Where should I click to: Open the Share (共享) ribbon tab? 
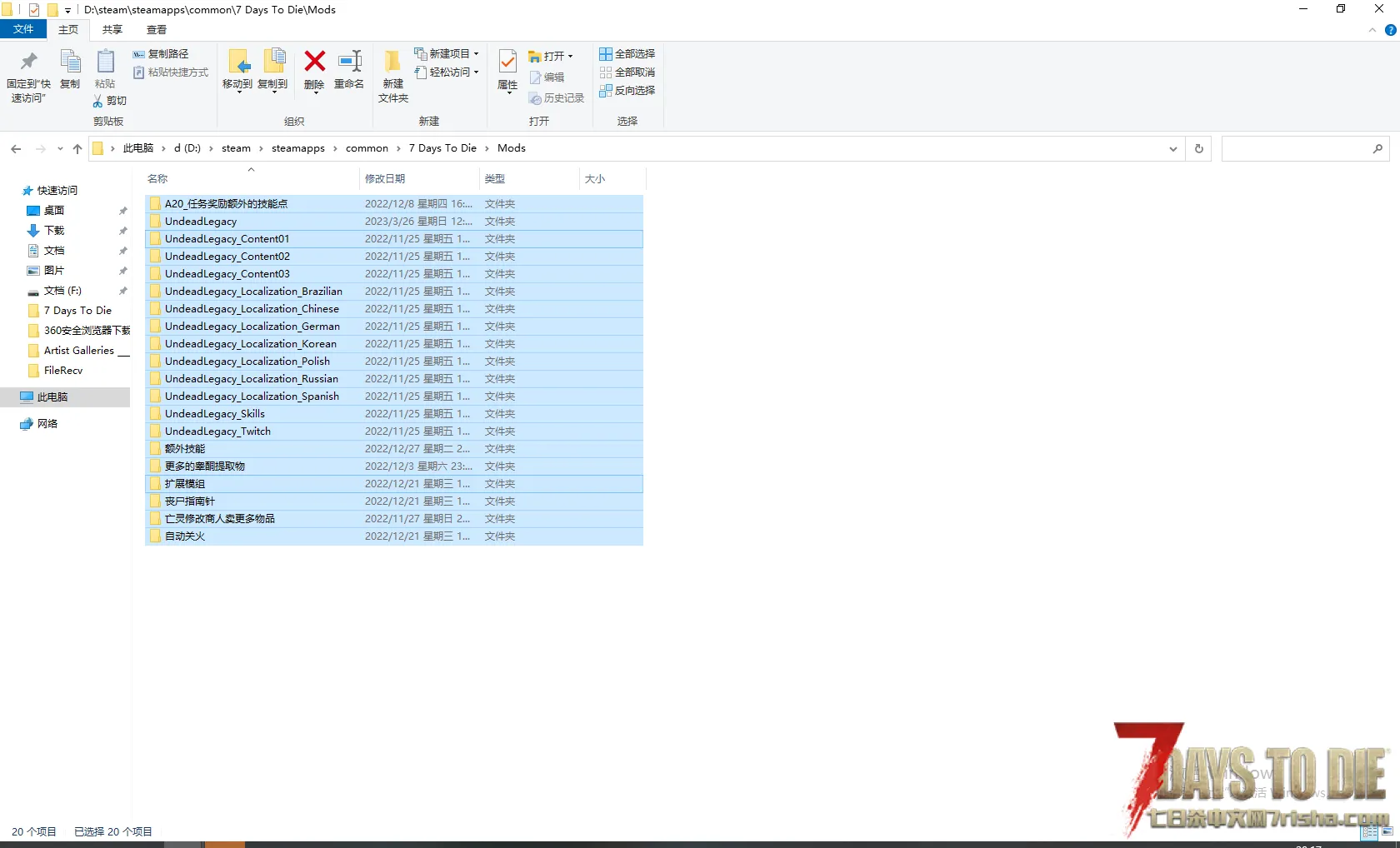coord(112,30)
